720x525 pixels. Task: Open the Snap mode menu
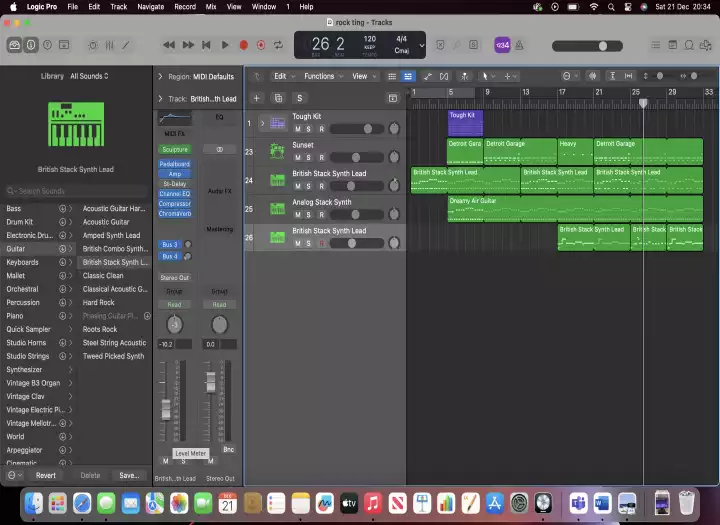coord(570,76)
